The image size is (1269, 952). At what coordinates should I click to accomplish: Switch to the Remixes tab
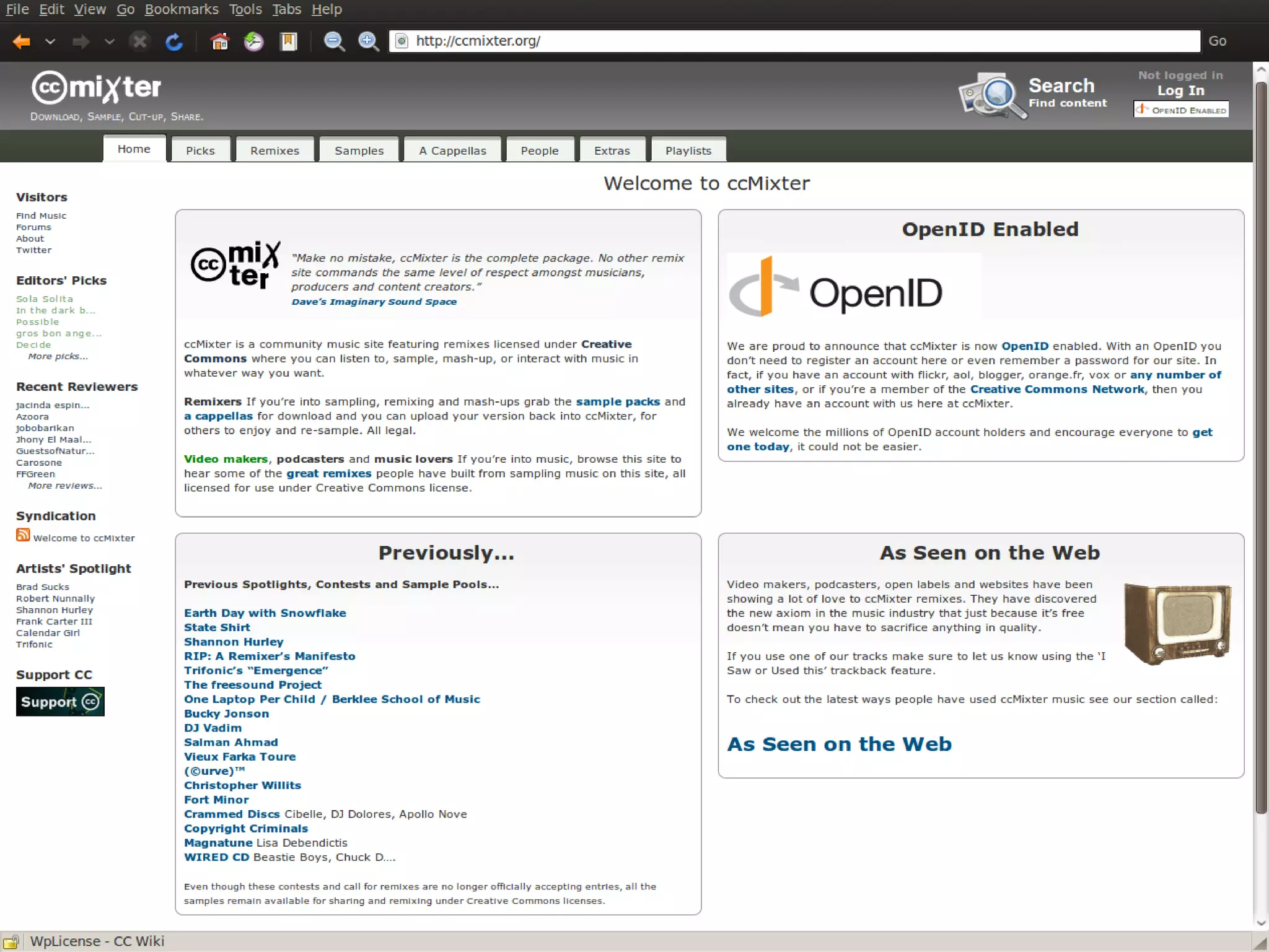pyautogui.click(x=274, y=151)
